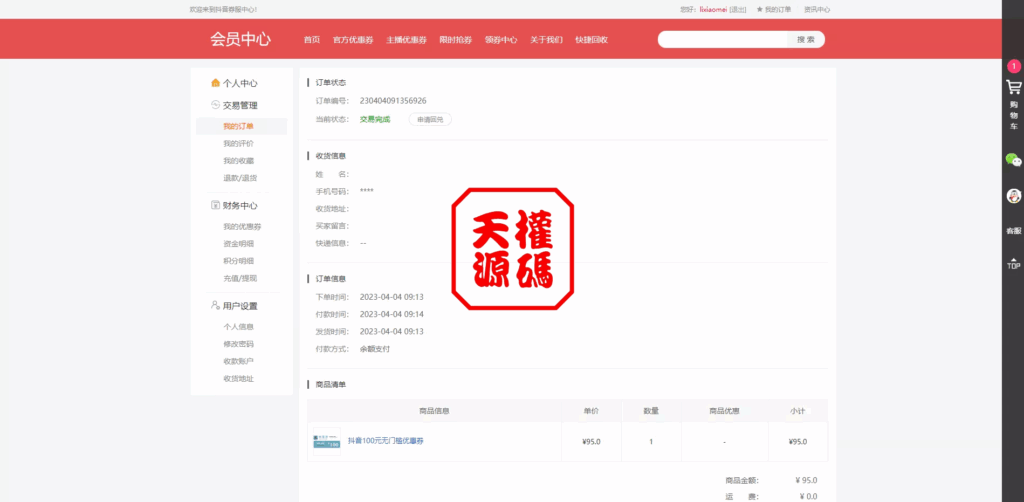The width and height of the screenshot is (1024, 502).
Task: Select 收款账户 in left sidebar
Action: (x=238, y=361)
